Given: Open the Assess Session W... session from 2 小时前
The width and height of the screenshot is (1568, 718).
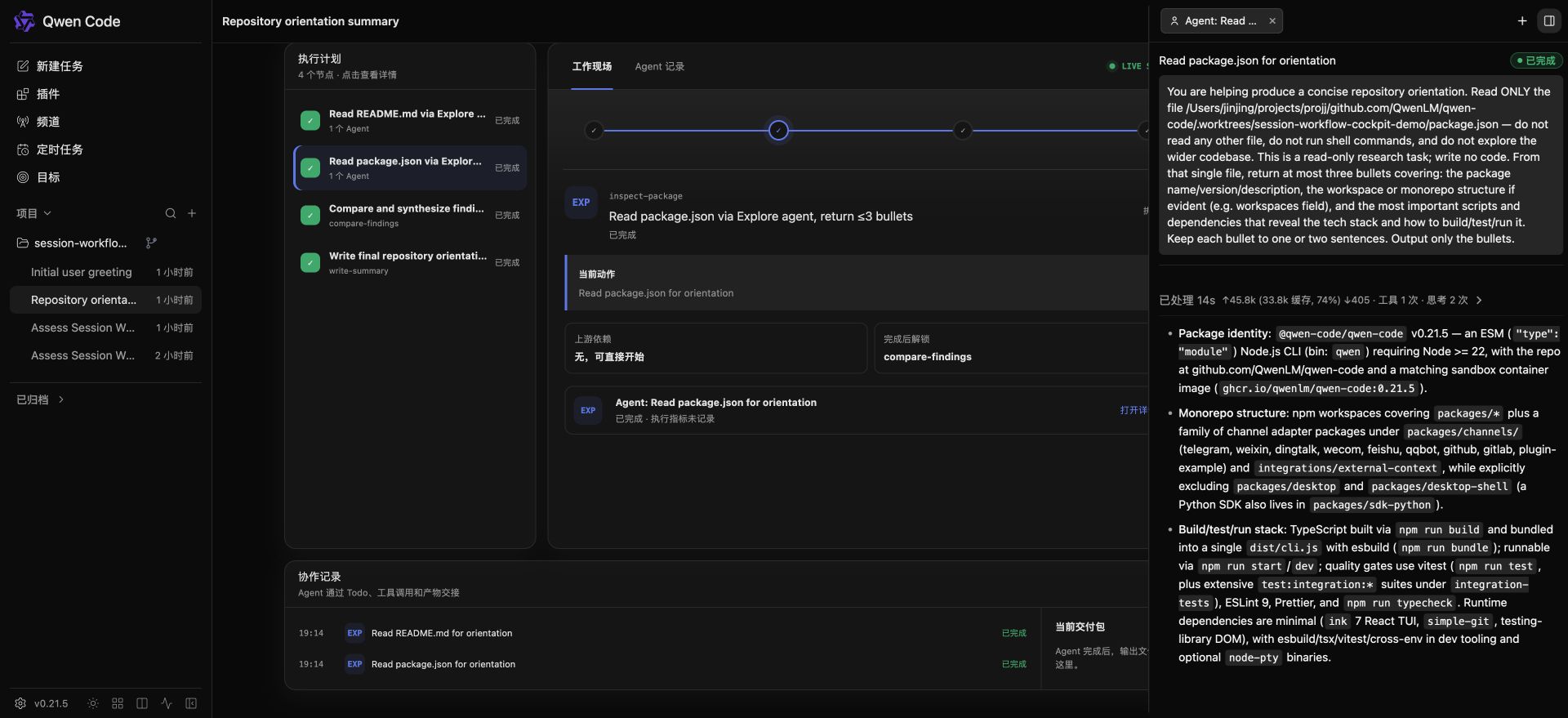Looking at the screenshot, I should 105,355.
